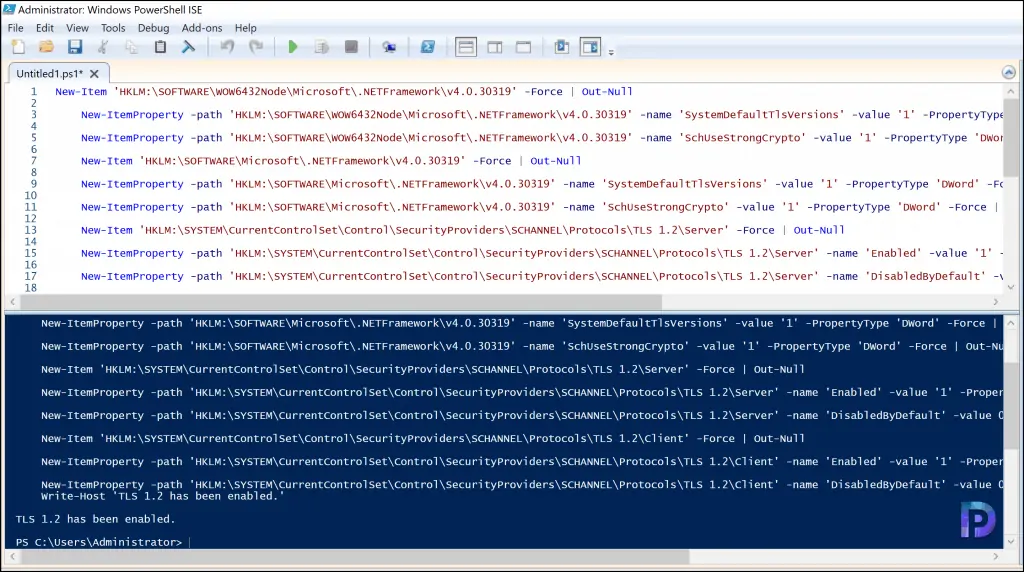Click console line Write-Host 'TLS 1.2 has been enabled.'

click(163, 496)
